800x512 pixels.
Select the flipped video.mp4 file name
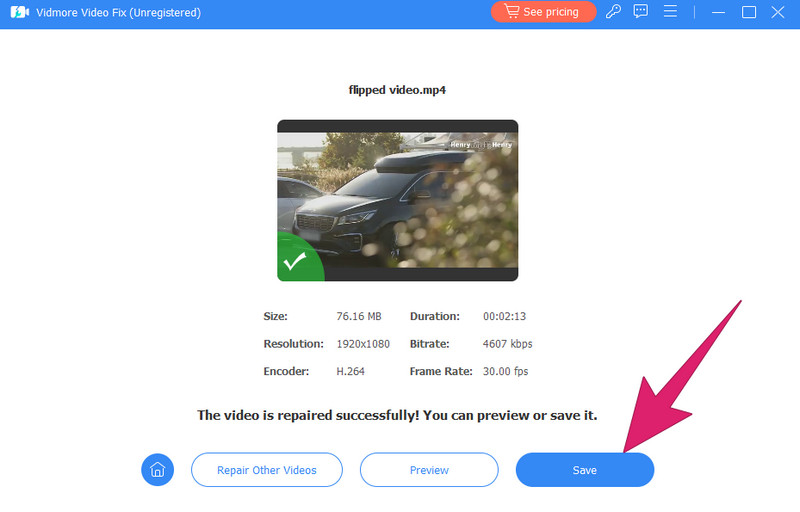[397, 90]
